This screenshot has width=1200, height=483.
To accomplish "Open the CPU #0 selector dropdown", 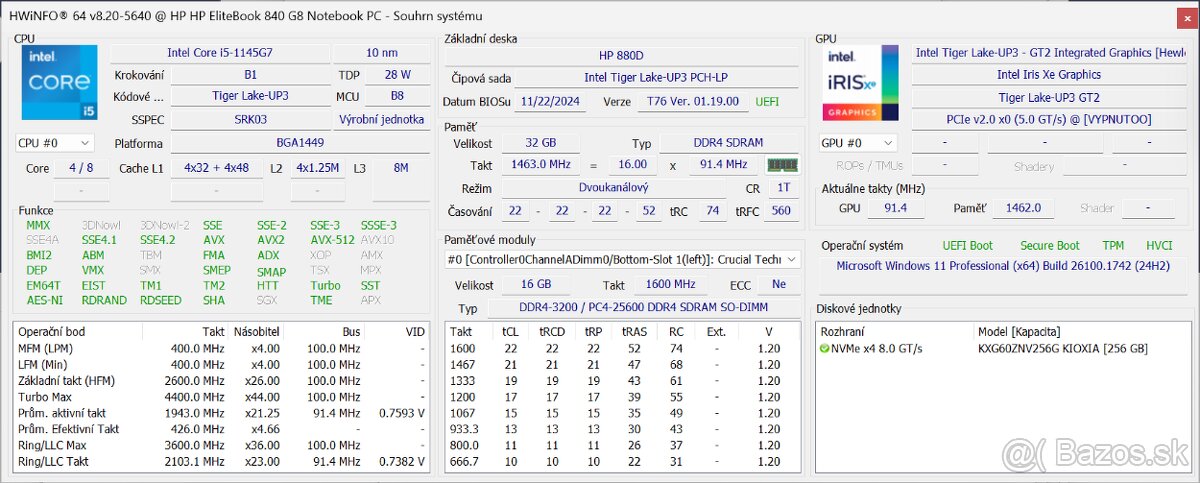I will click(x=56, y=143).
